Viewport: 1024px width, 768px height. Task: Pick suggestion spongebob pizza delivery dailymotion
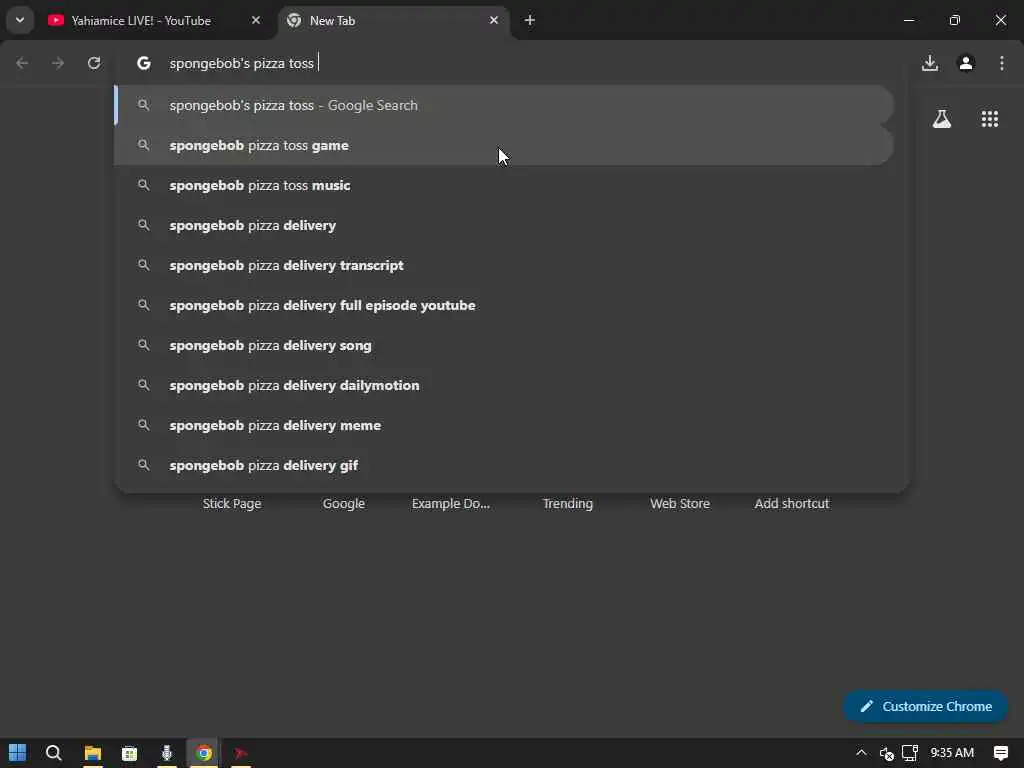click(x=504, y=385)
